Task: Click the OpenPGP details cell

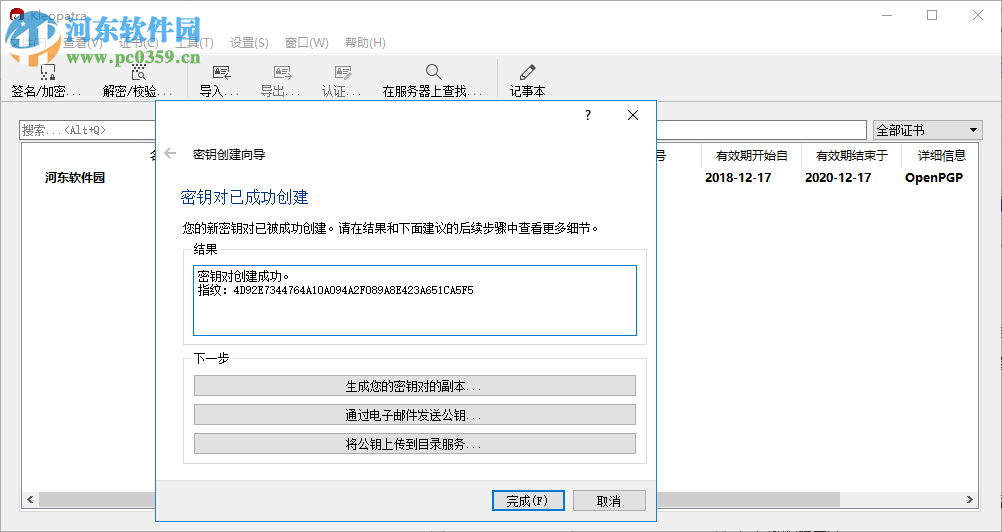Action: click(934, 178)
